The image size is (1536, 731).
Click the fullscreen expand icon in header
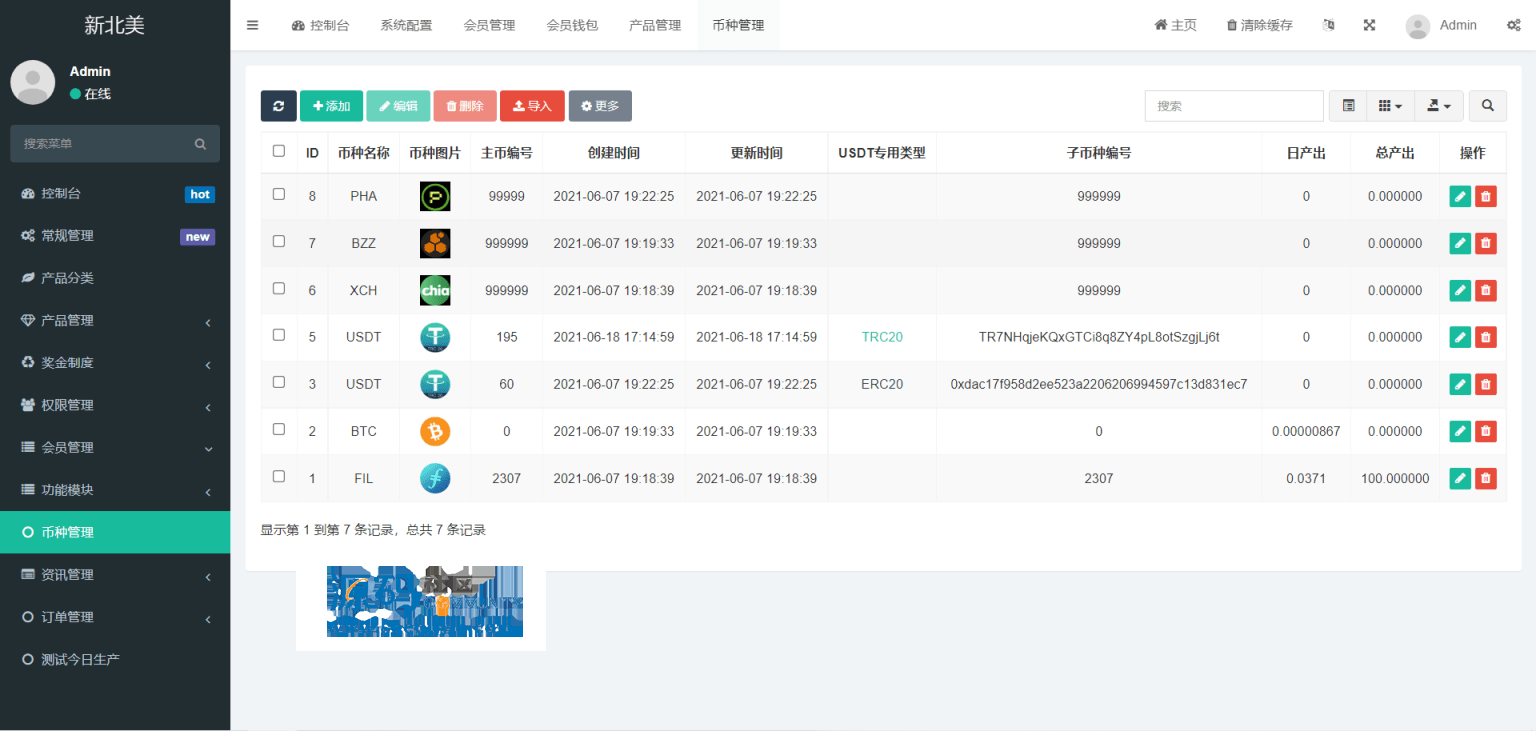click(1369, 25)
